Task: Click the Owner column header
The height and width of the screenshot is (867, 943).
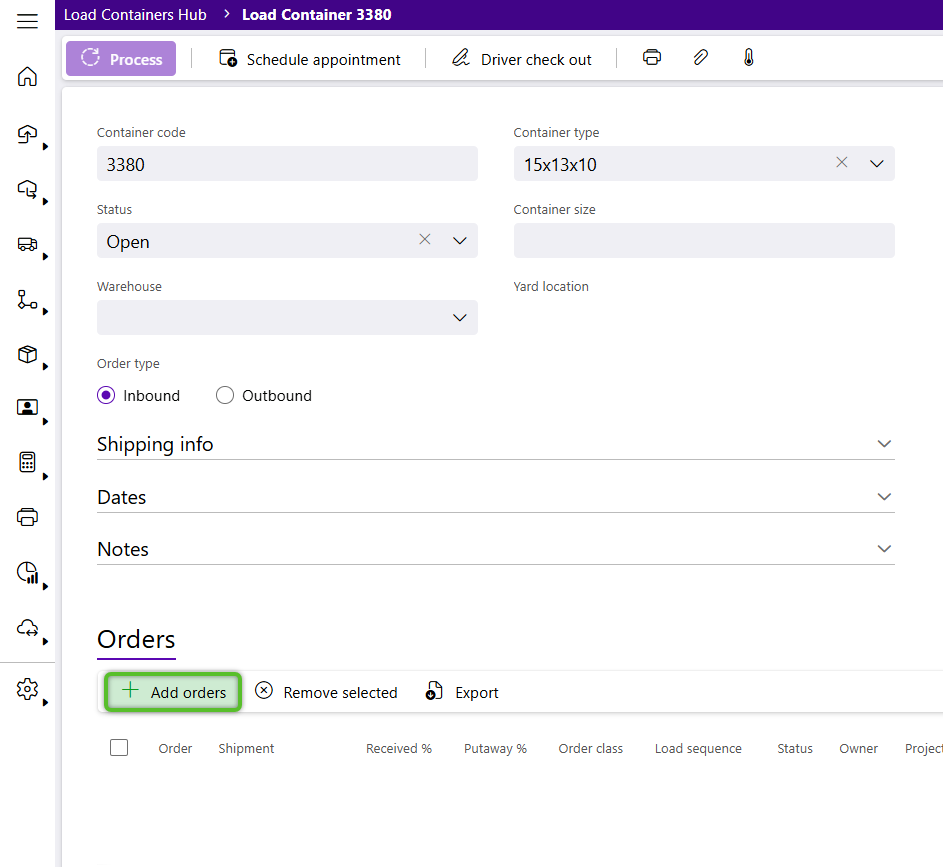Action: [x=858, y=749]
